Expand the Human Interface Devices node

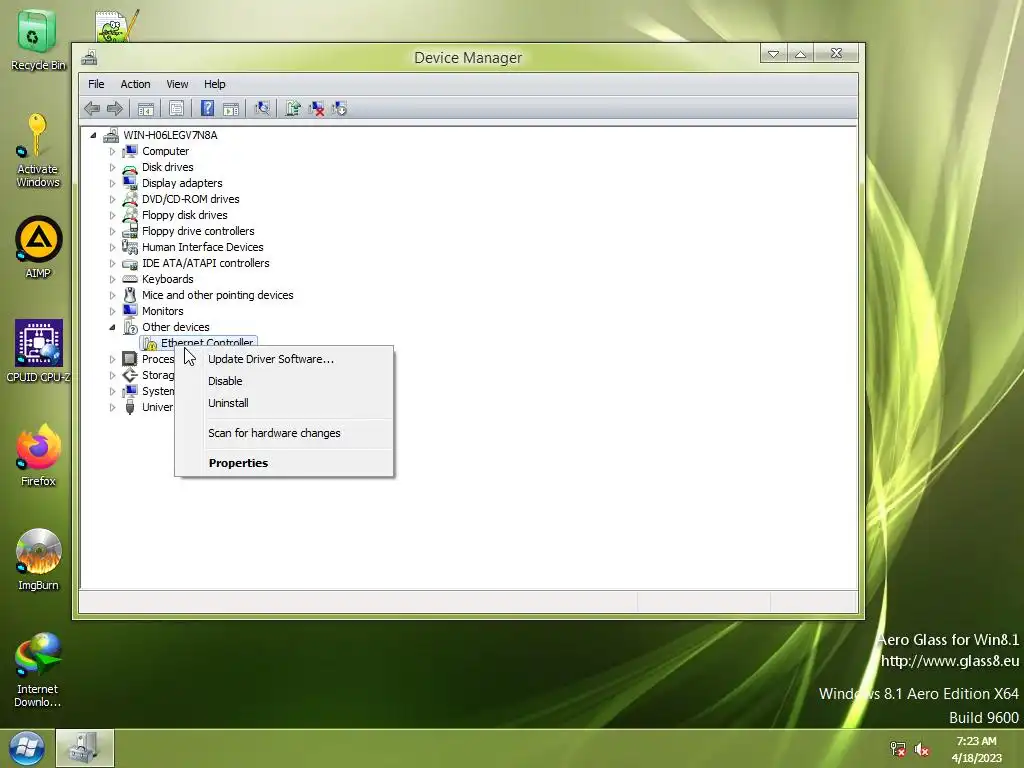[x=112, y=248]
